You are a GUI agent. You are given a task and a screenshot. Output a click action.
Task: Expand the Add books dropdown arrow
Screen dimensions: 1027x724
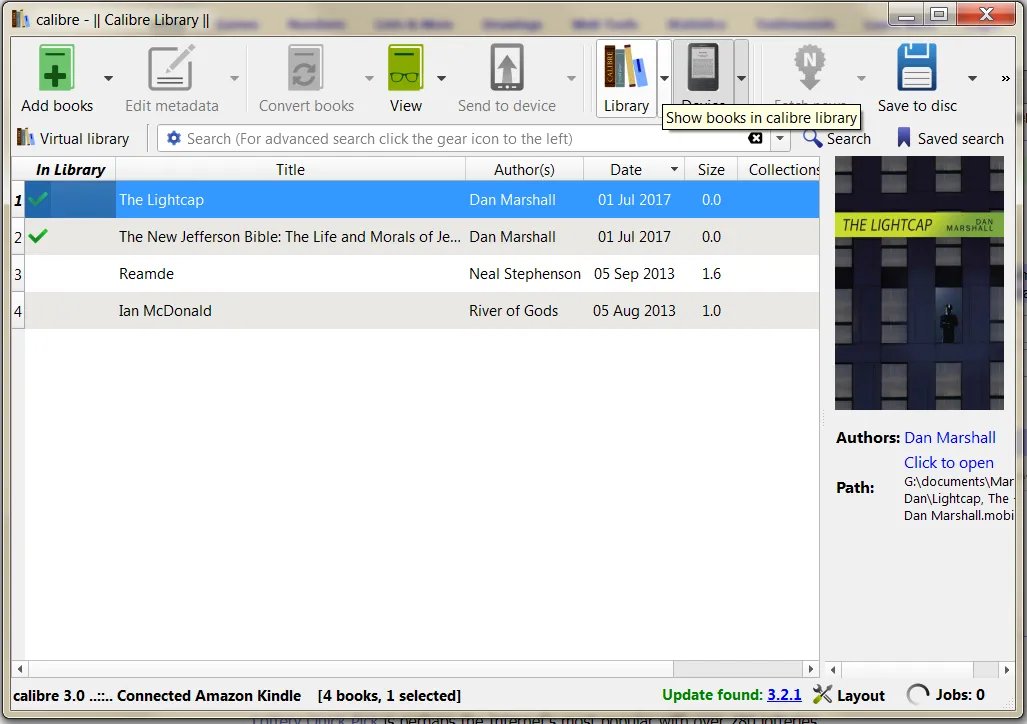tap(108, 78)
